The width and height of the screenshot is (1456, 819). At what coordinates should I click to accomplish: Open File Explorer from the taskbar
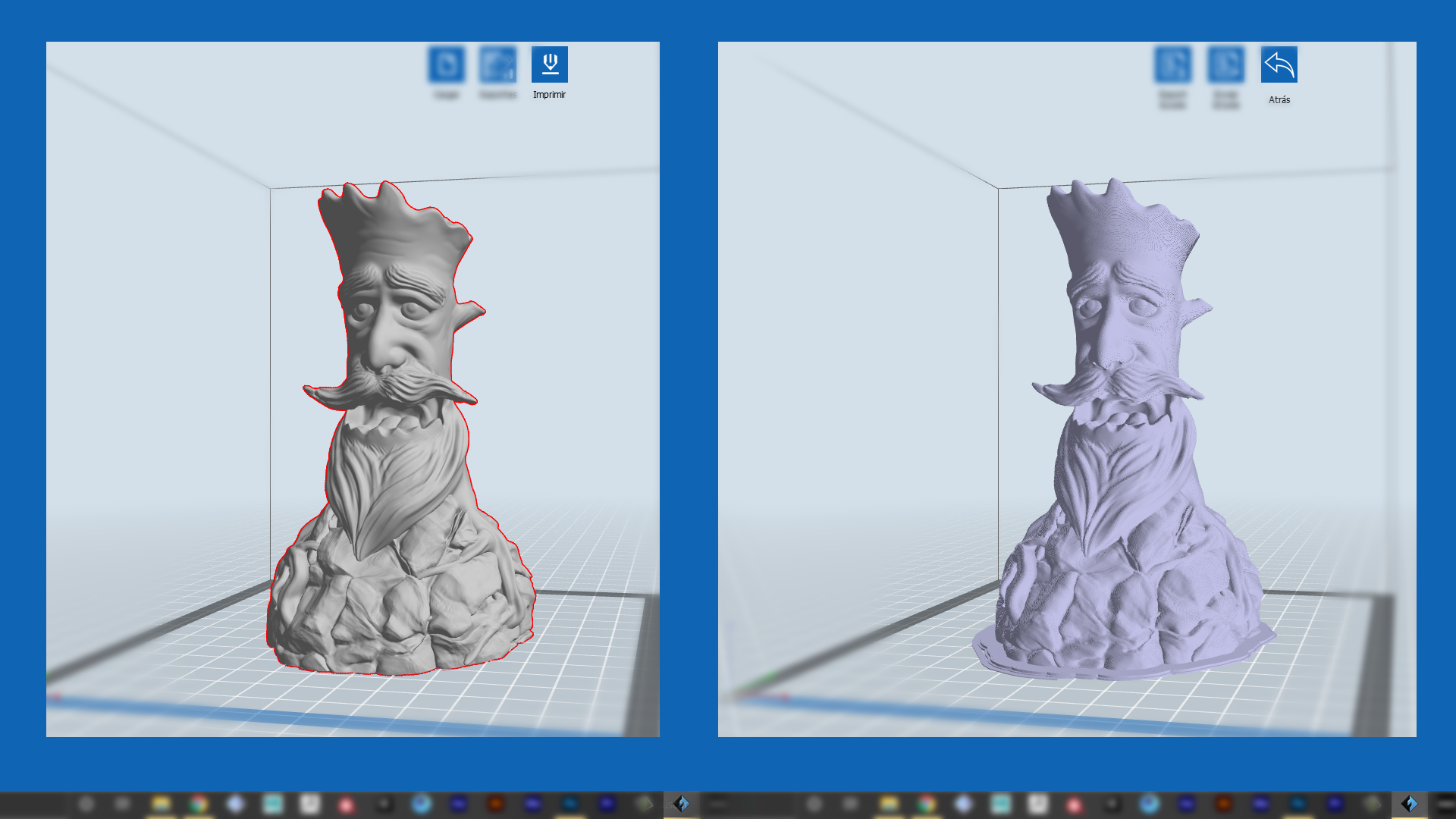(x=161, y=805)
